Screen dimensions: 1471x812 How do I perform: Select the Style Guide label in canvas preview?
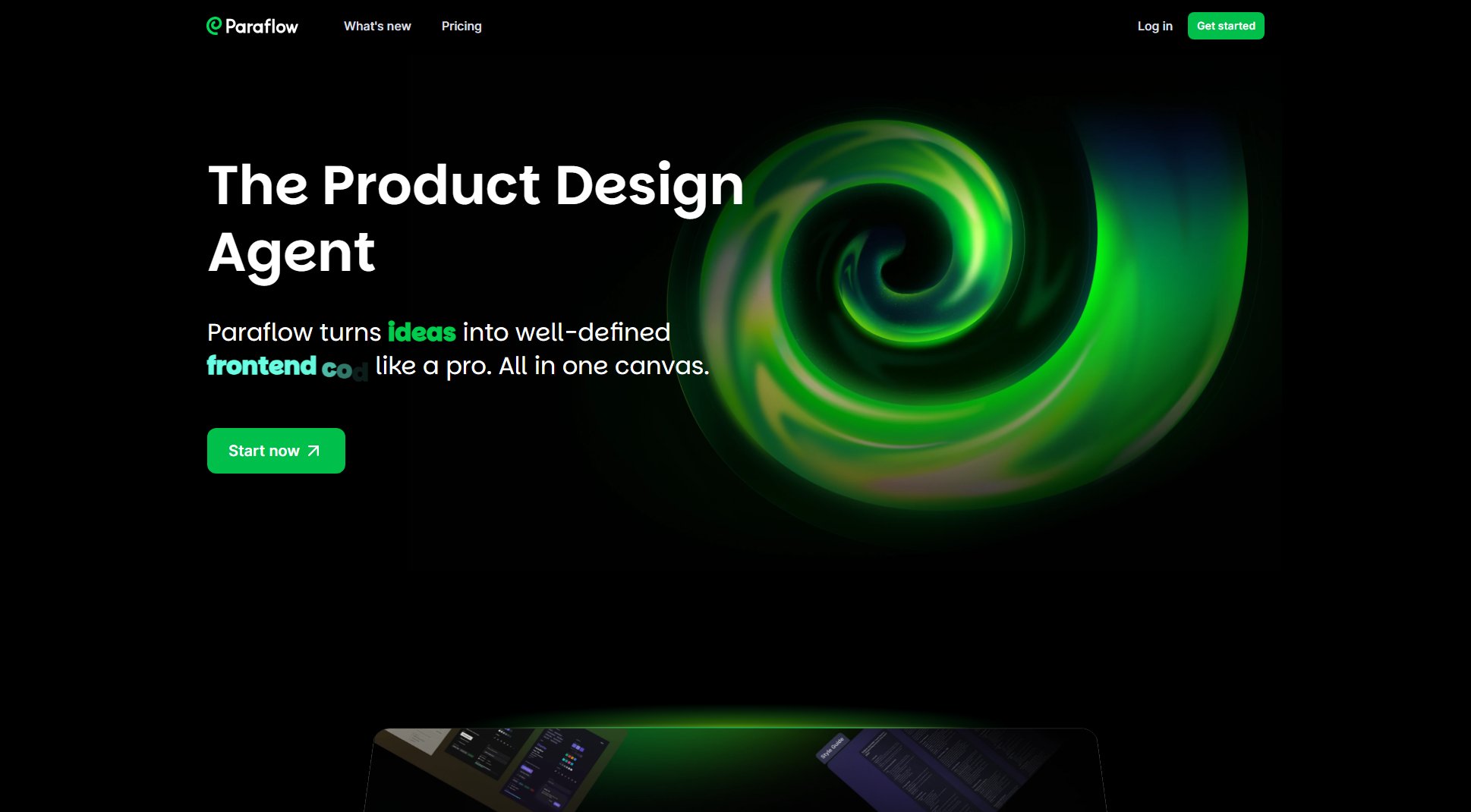click(832, 747)
